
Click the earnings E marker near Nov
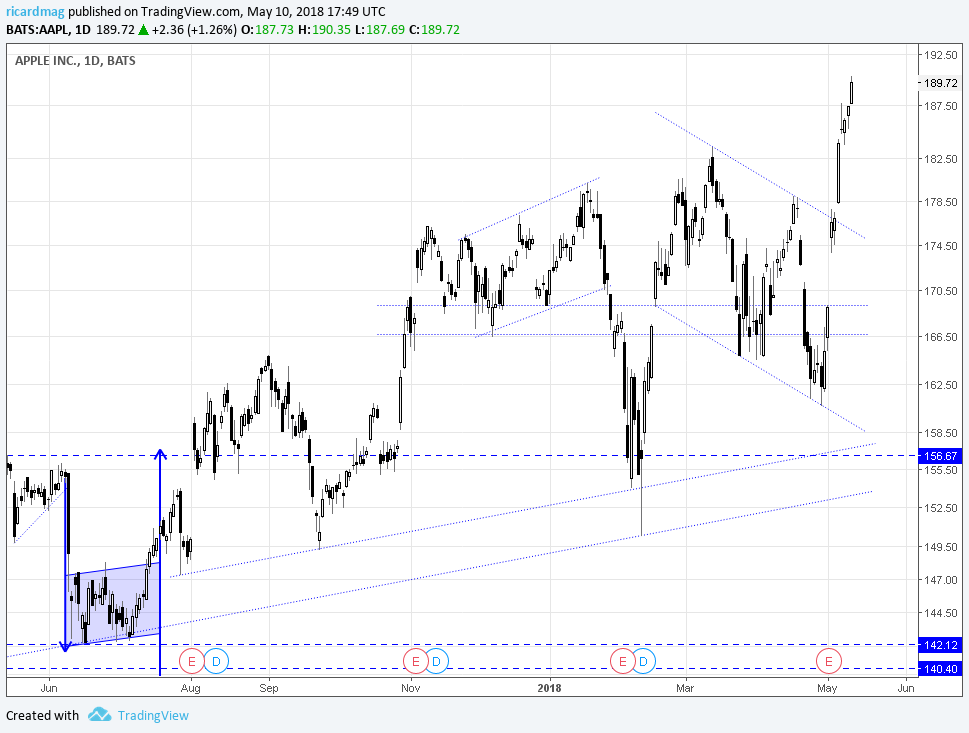point(415,661)
